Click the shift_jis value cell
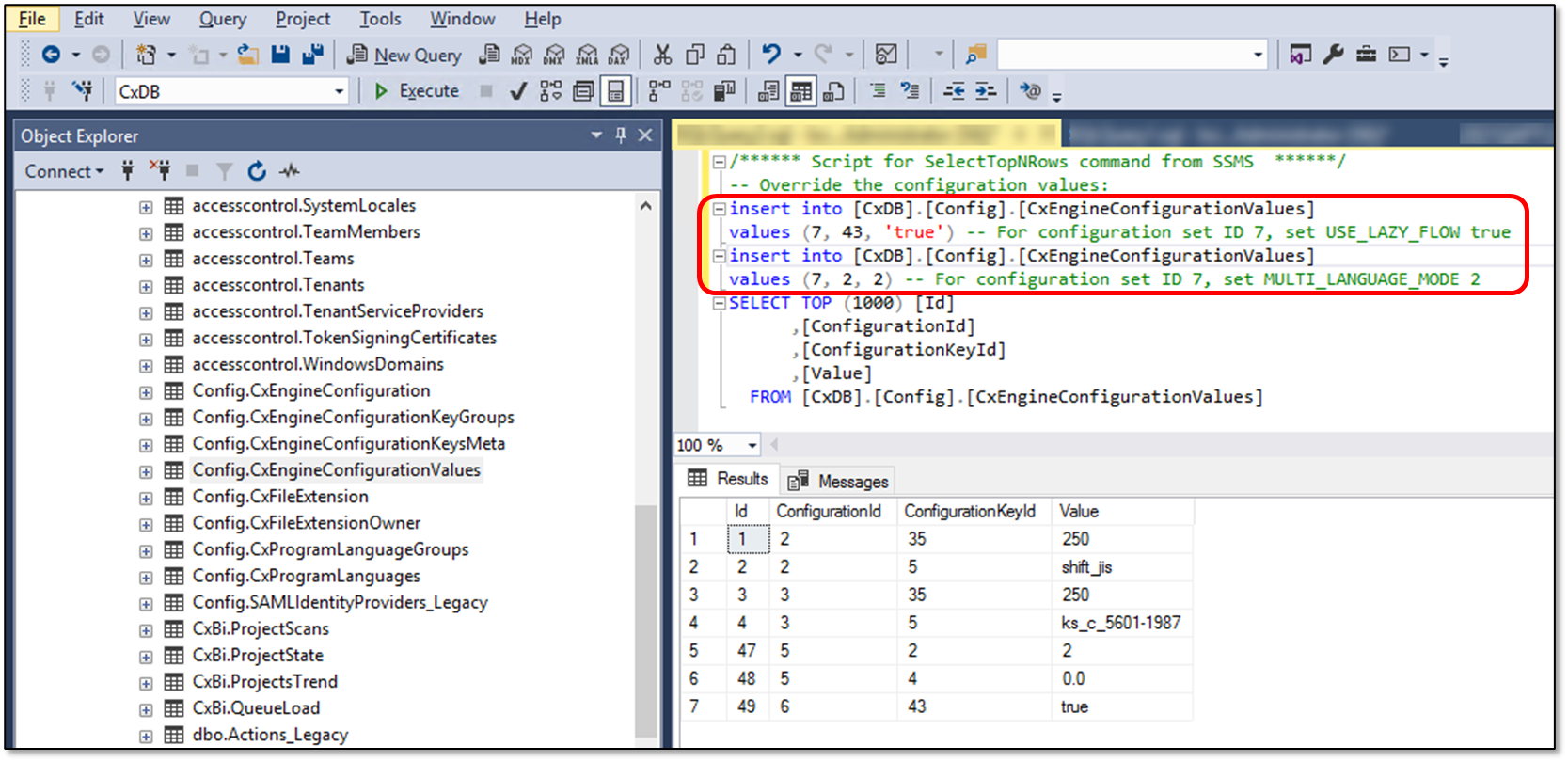1568x762 pixels. tap(1122, 567)
